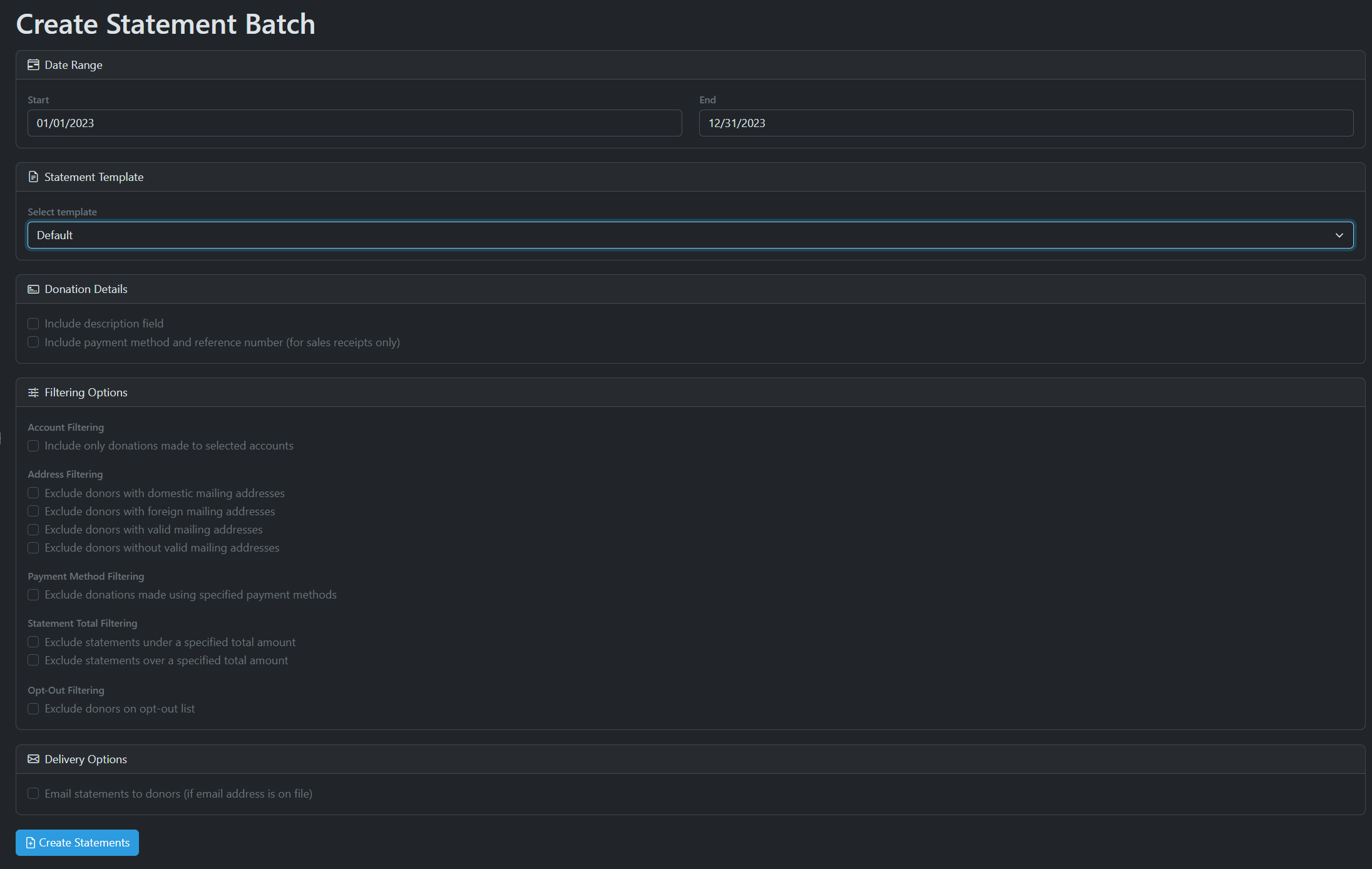Tick Exclude statements under a specified total amount

tap(33, 642)
